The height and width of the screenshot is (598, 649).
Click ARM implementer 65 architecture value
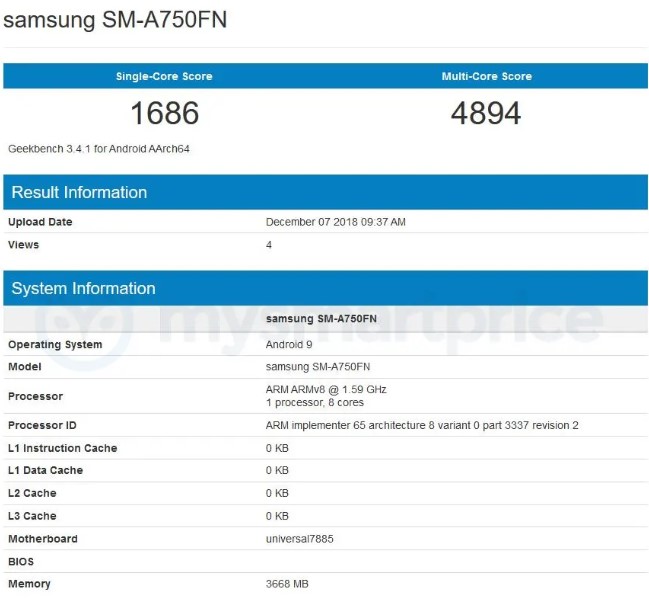[x=422, y=425]
